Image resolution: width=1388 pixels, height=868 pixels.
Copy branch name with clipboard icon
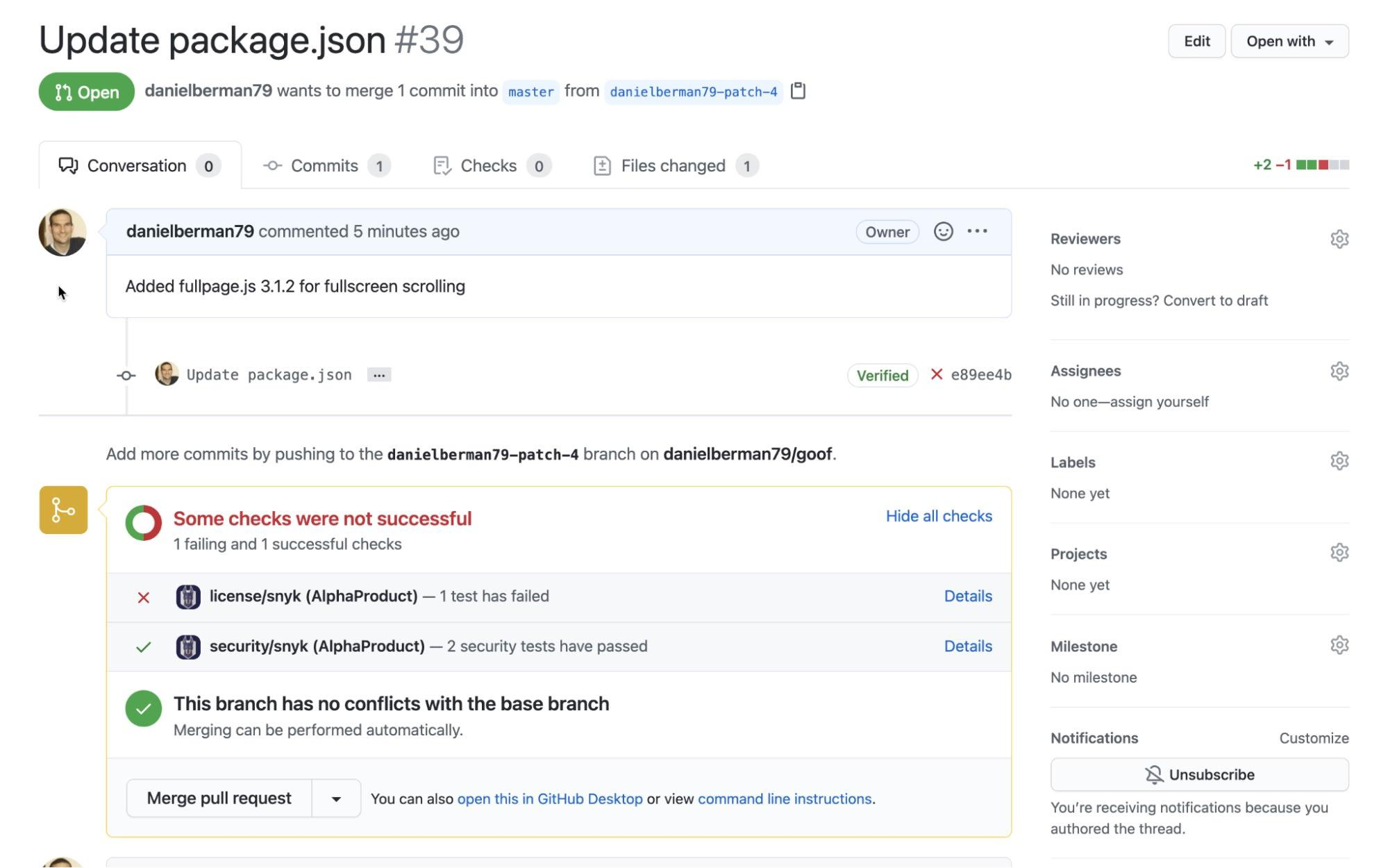[x=798, y=91]
